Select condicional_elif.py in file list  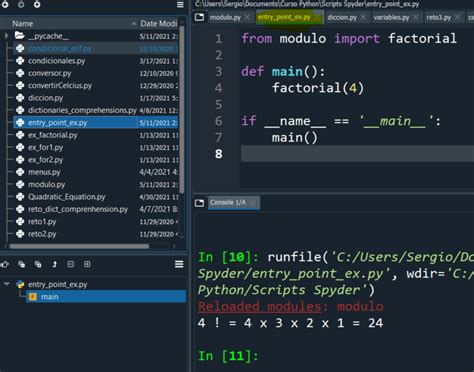(x=96, y=48)
